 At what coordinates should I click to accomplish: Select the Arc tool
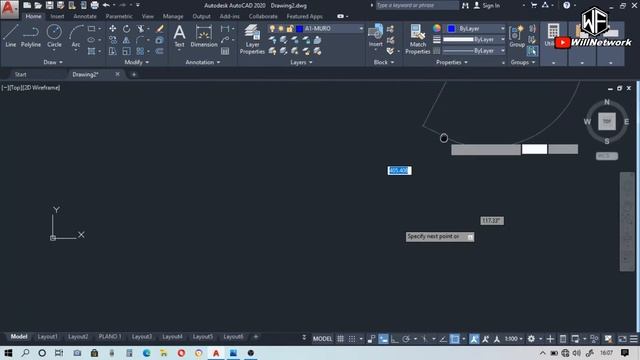click(76, 36)
